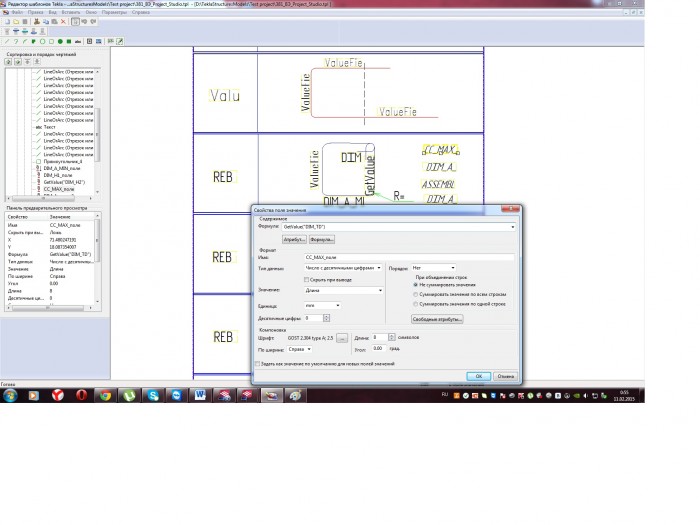The height and width of the screenshot is (525, 700).
Task: Select the filled green rectangle tool
Action: pyautogui.click(x=69, y=42)
